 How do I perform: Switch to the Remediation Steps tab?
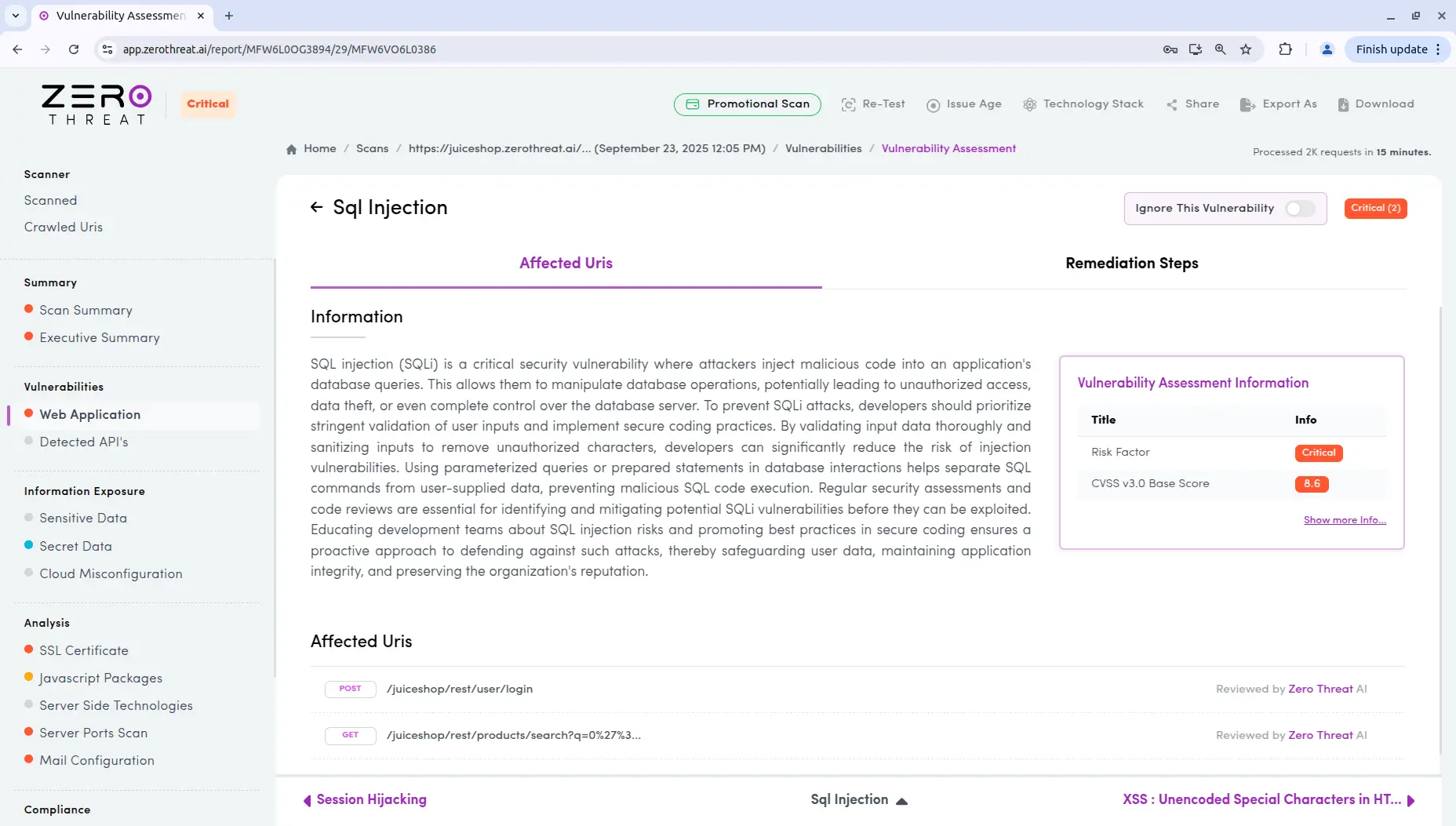1132,264
